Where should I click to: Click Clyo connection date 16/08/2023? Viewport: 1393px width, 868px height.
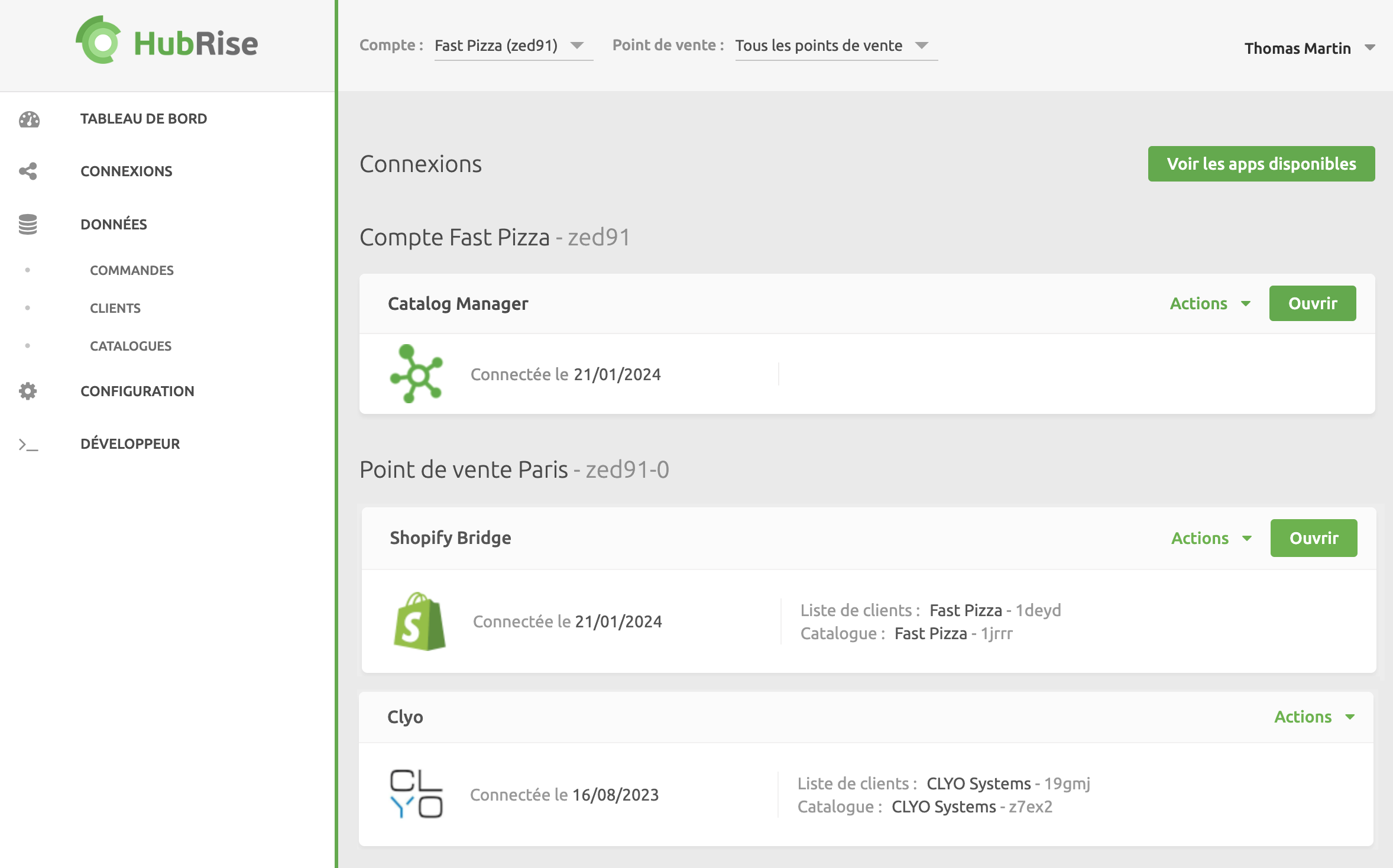pyautogui.click(x=615, y=795)
